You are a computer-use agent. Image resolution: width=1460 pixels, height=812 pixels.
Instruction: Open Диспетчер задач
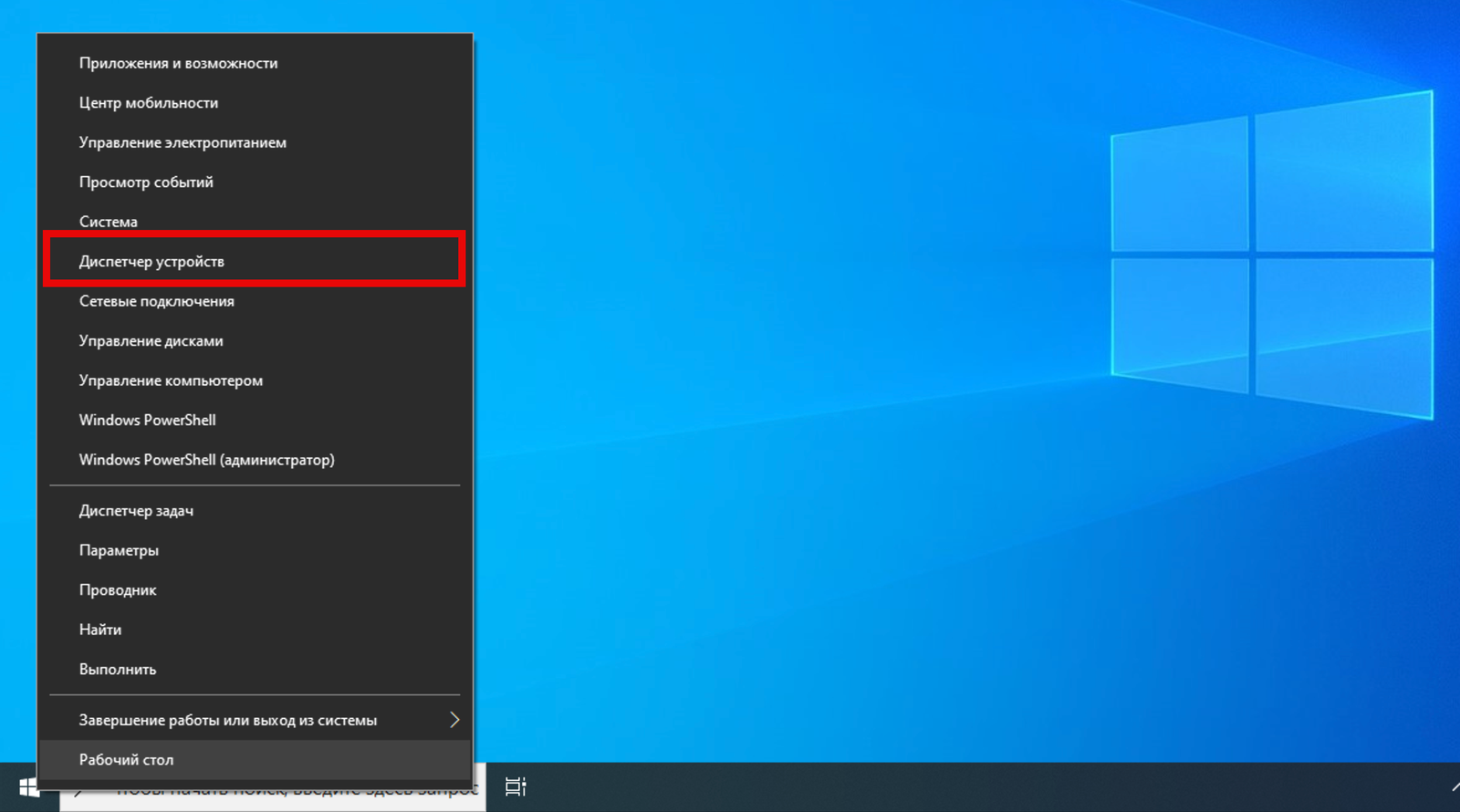click(255, 511)
